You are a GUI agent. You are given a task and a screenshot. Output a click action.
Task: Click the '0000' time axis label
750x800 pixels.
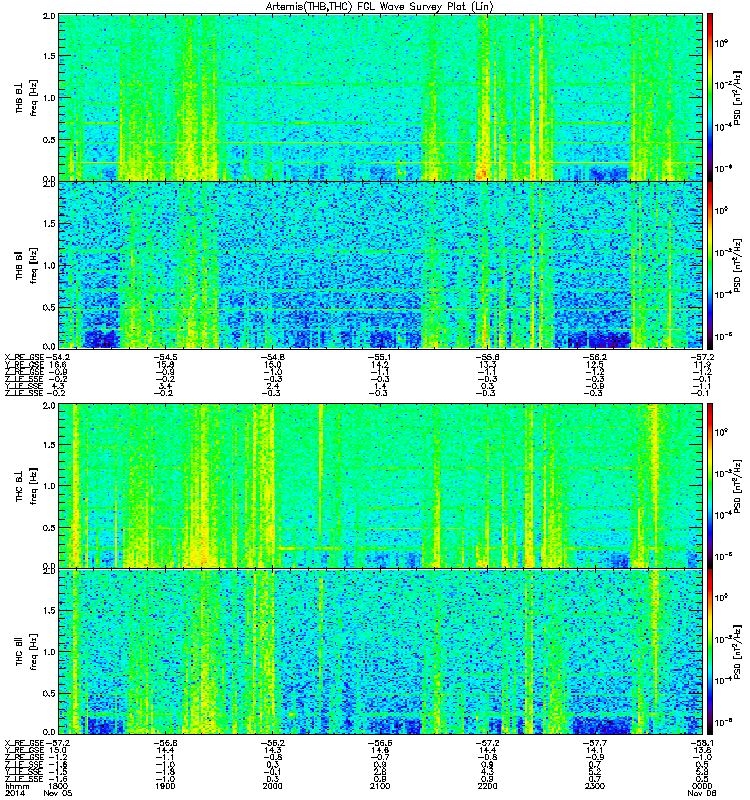pos(702,786)
